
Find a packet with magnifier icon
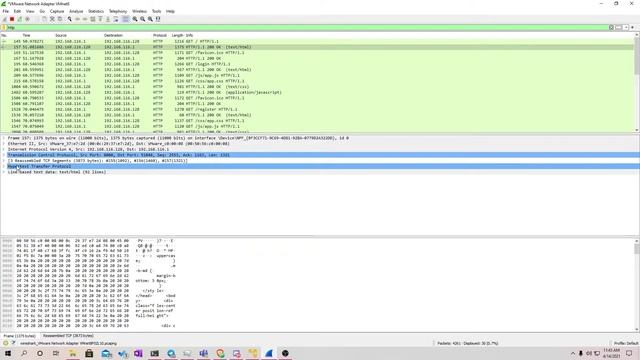coord(70,19)
